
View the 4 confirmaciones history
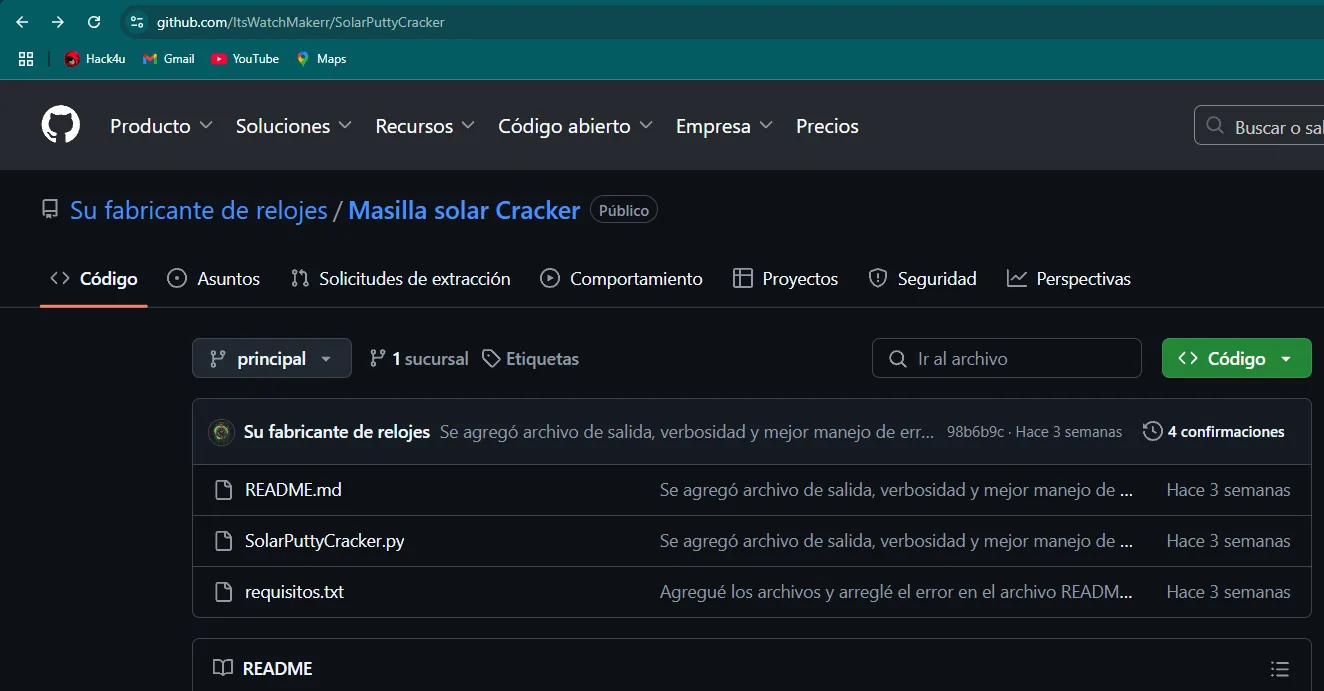pos(1213,432)
